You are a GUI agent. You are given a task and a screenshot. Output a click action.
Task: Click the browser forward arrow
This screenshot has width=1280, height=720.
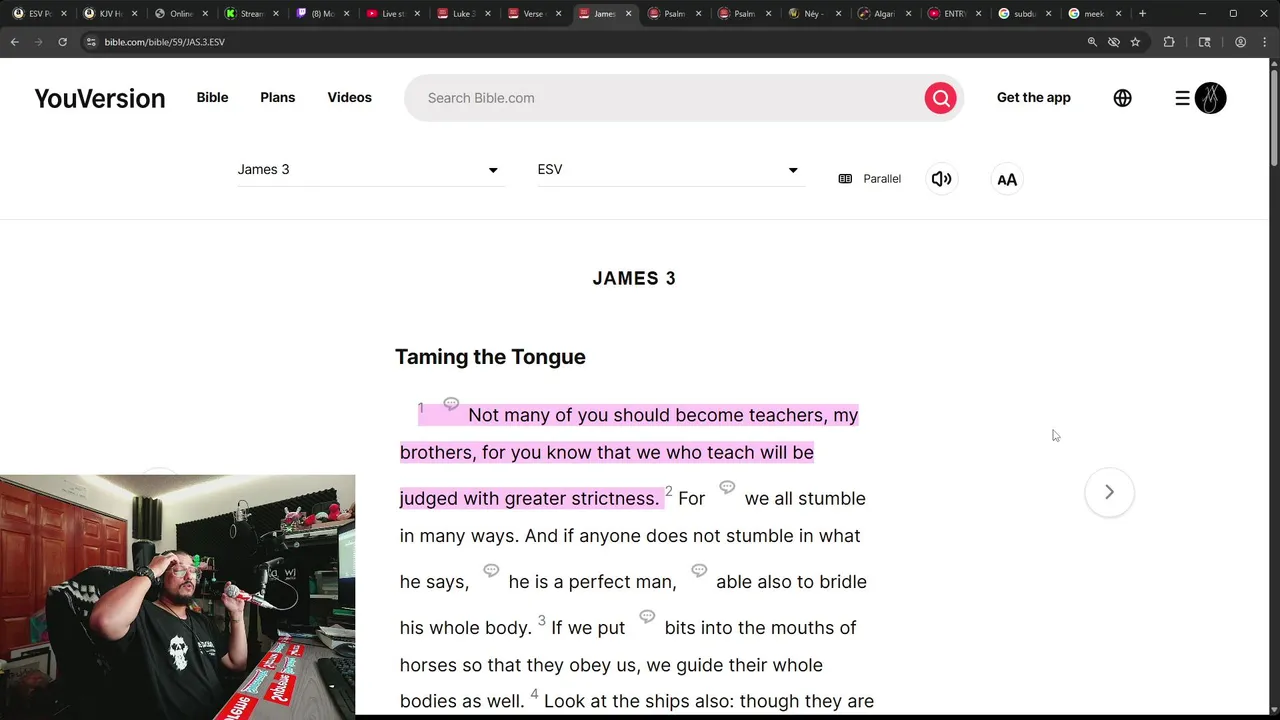coord(39,42)
